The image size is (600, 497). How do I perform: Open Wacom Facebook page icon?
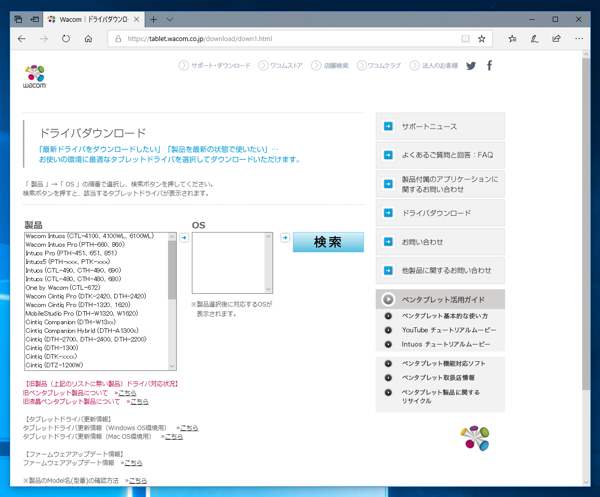point(489,65)
